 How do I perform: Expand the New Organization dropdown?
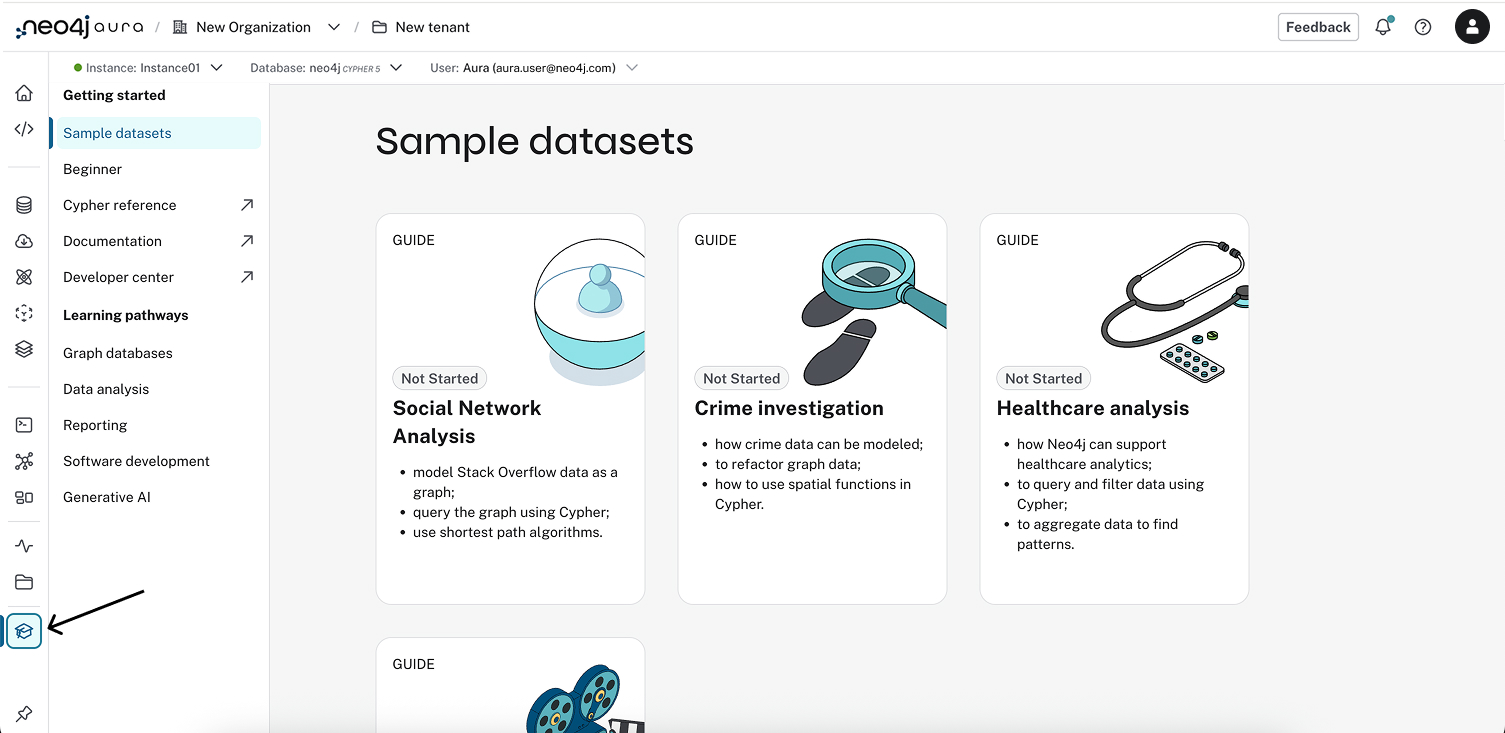333,27
